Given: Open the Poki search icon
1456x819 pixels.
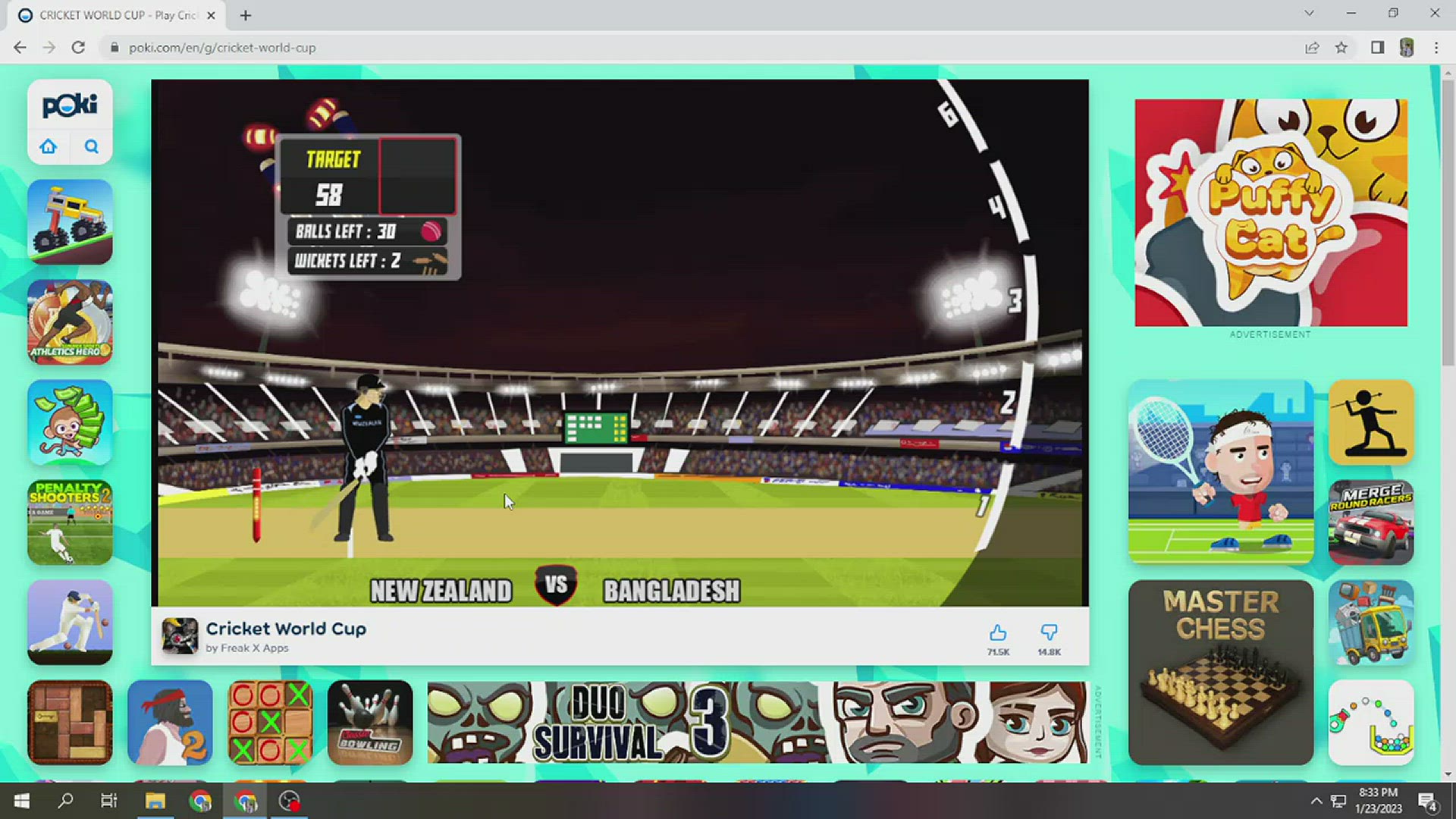Looking at the screenshot, I should tap(92, 146).
